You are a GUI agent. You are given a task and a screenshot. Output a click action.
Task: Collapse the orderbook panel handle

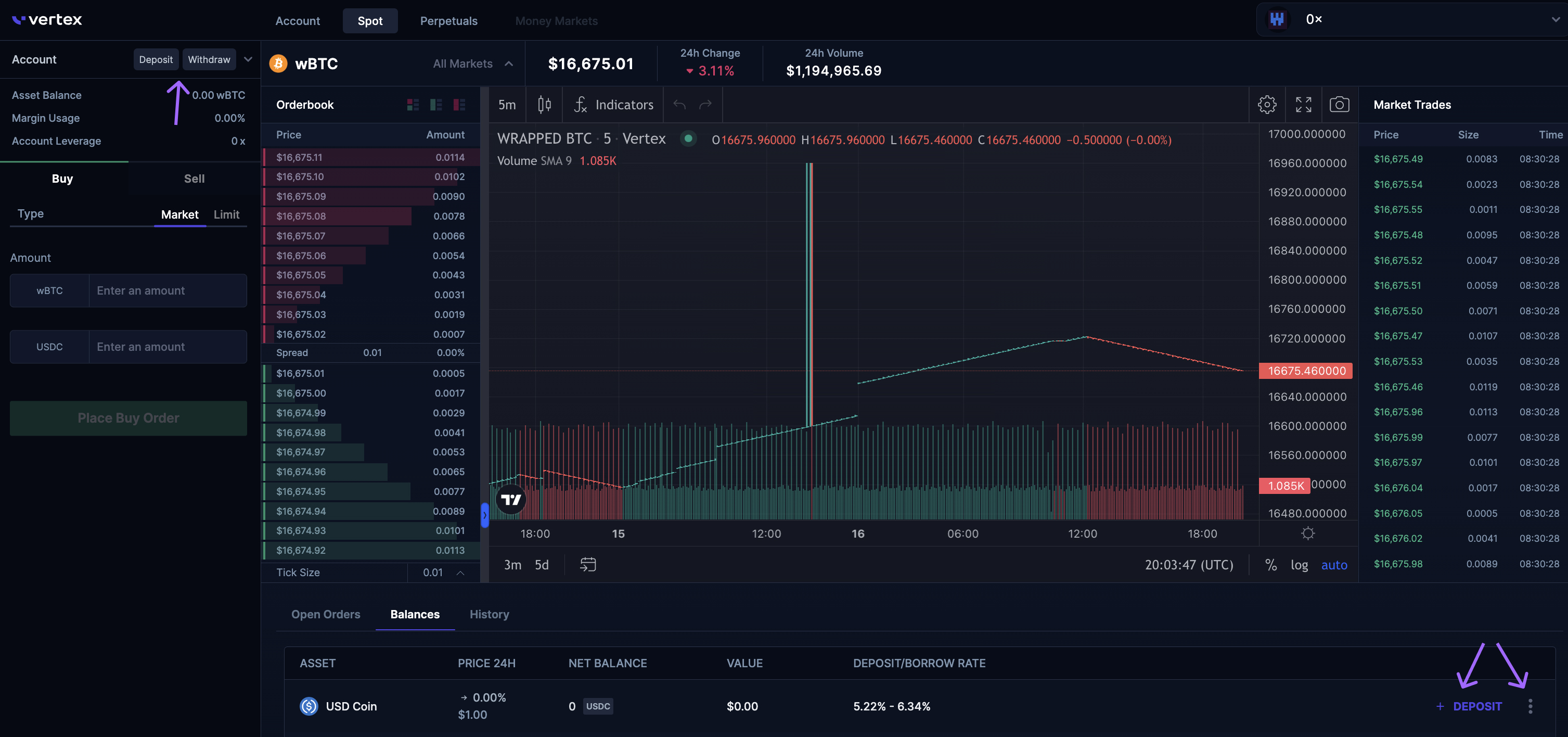[484, 515]
